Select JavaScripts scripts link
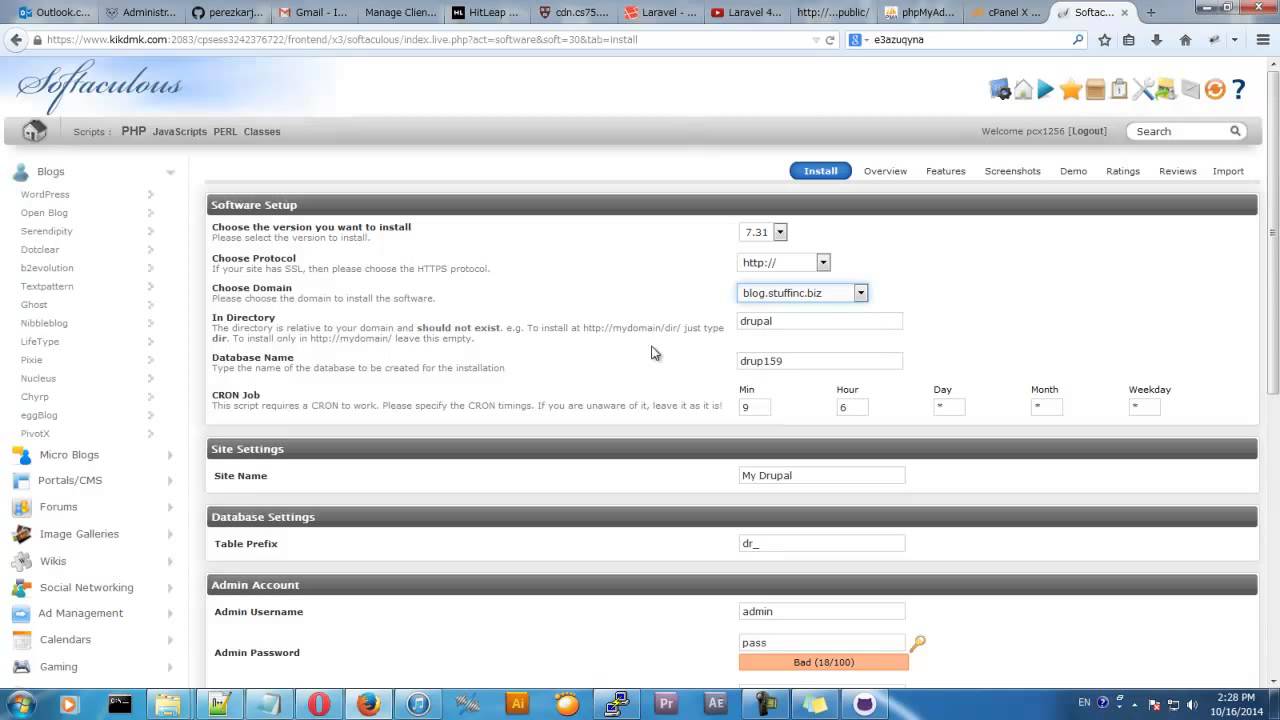 (180, 131)
